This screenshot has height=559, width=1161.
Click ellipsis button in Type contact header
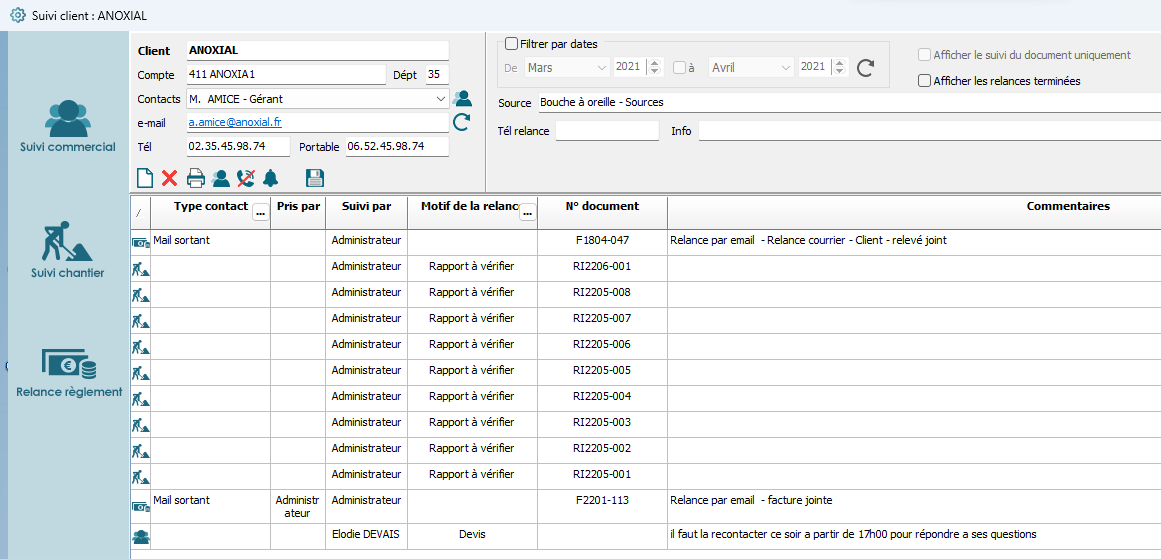click(x=260, y=212)
